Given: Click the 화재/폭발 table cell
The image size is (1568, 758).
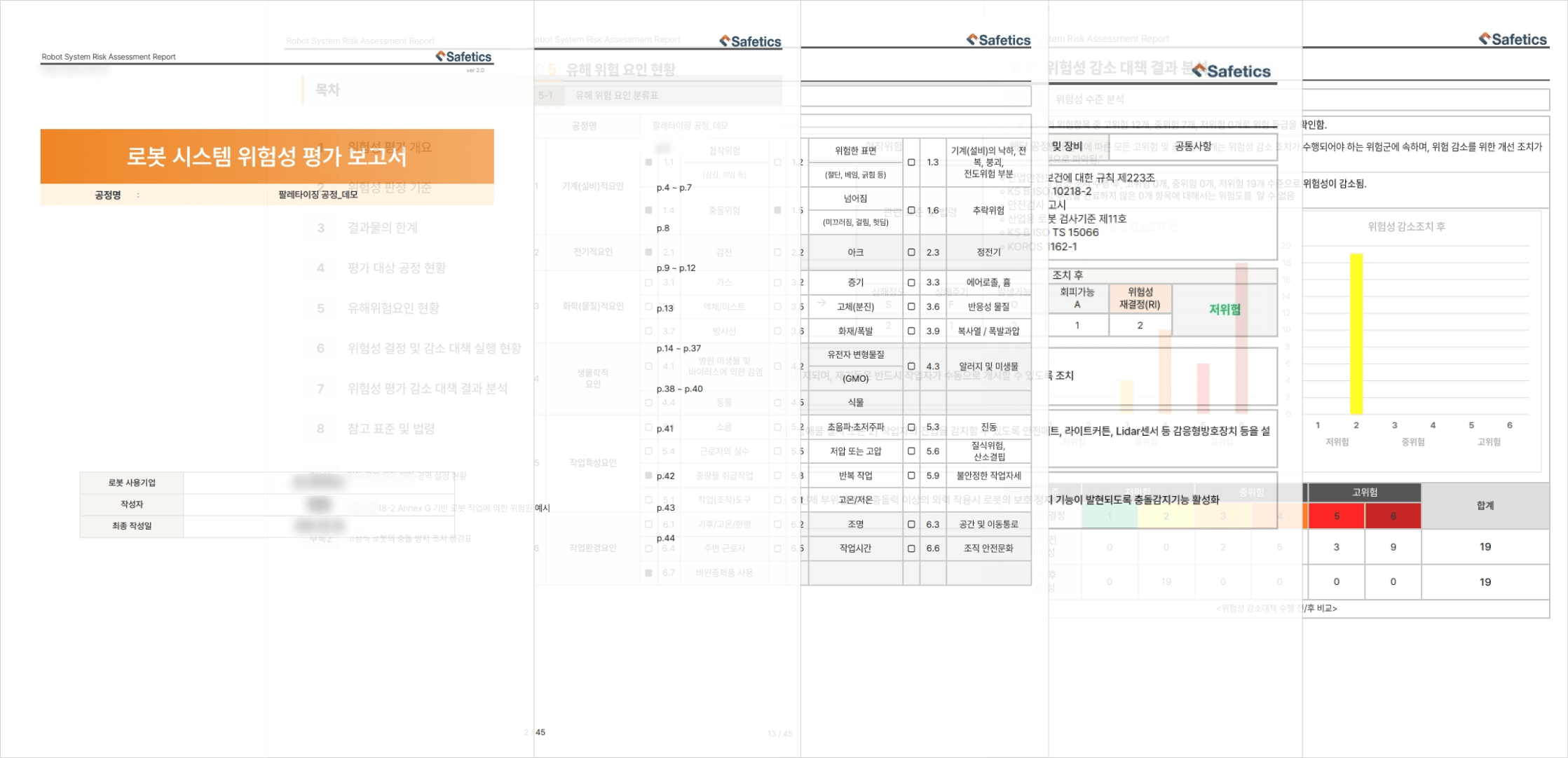Looking at the screenshot, I should pos(855,331).
